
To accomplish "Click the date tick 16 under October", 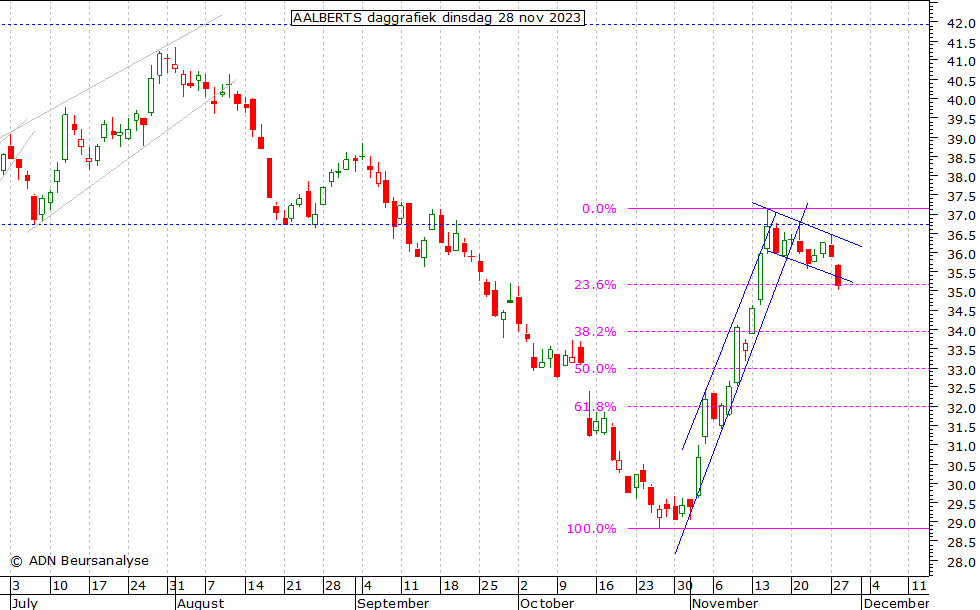I will click(x=606, y=586).
